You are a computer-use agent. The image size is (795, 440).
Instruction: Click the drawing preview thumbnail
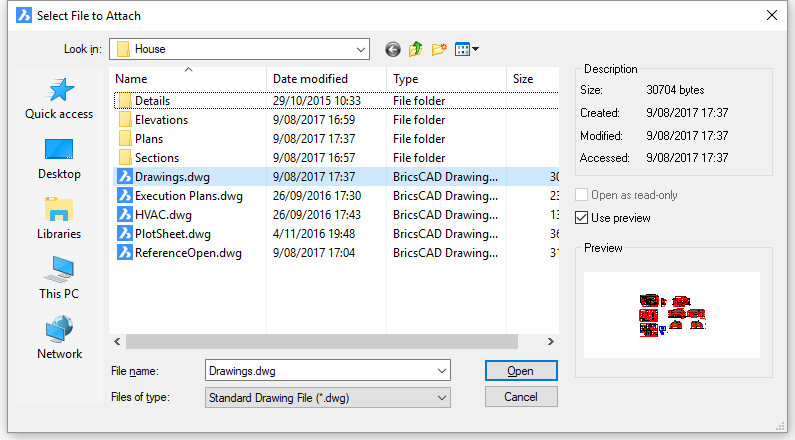(x=672, y=314)
